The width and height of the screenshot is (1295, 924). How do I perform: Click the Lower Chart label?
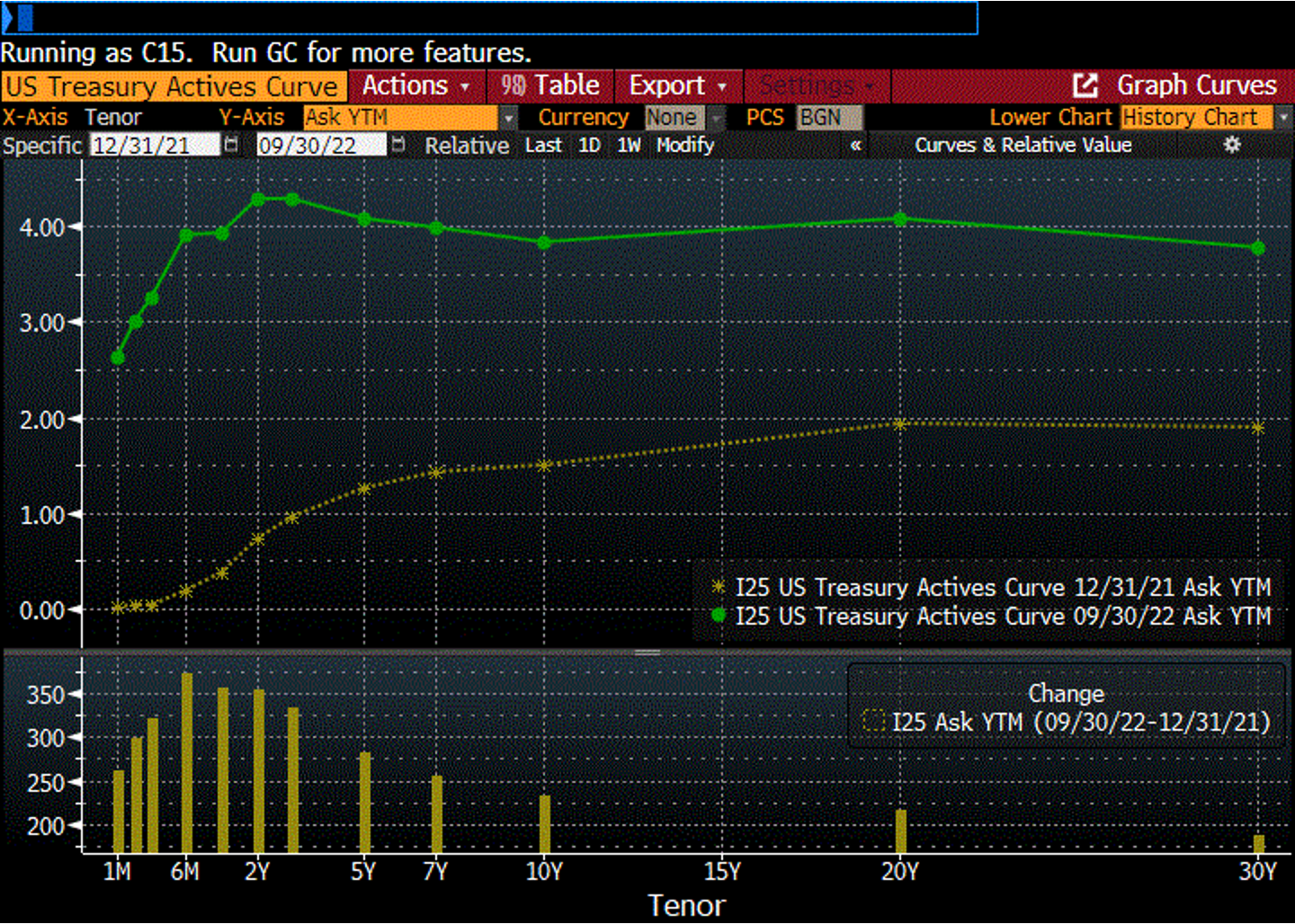pyautogui.click(x=1050, y=118)
